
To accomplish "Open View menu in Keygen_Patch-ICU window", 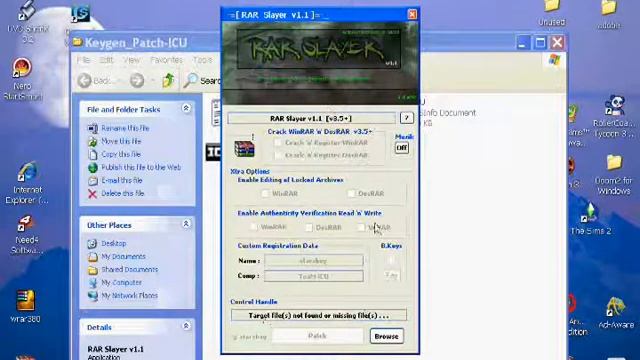I will [131, 60].
